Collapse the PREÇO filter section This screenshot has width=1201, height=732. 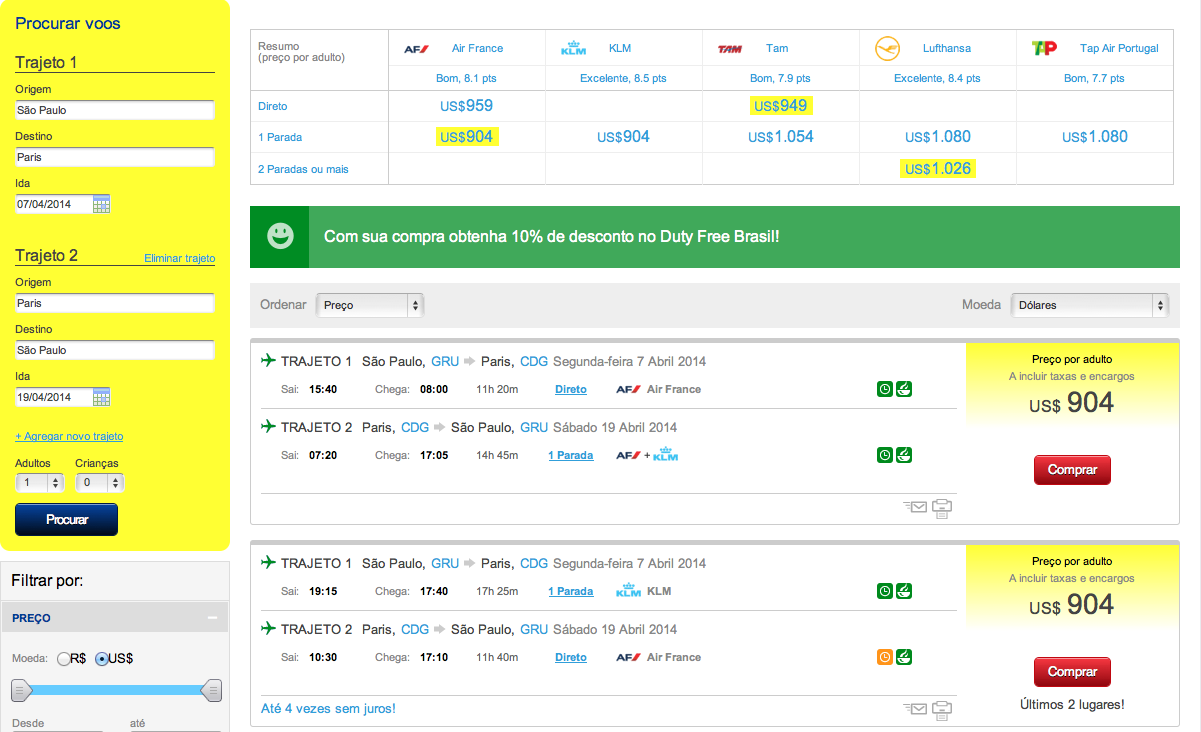(212, 618)
